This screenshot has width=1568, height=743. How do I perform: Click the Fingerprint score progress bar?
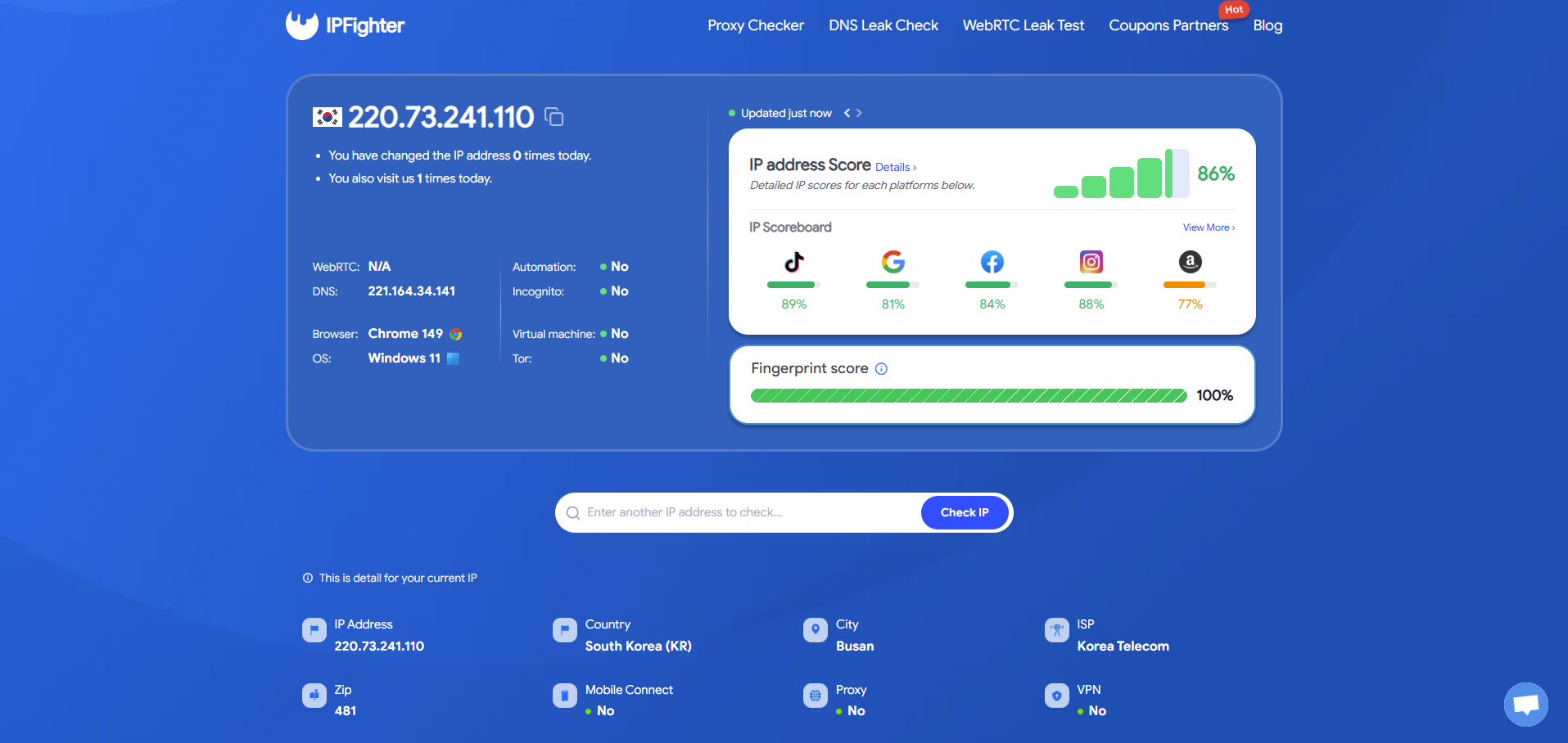click(969, 396)
